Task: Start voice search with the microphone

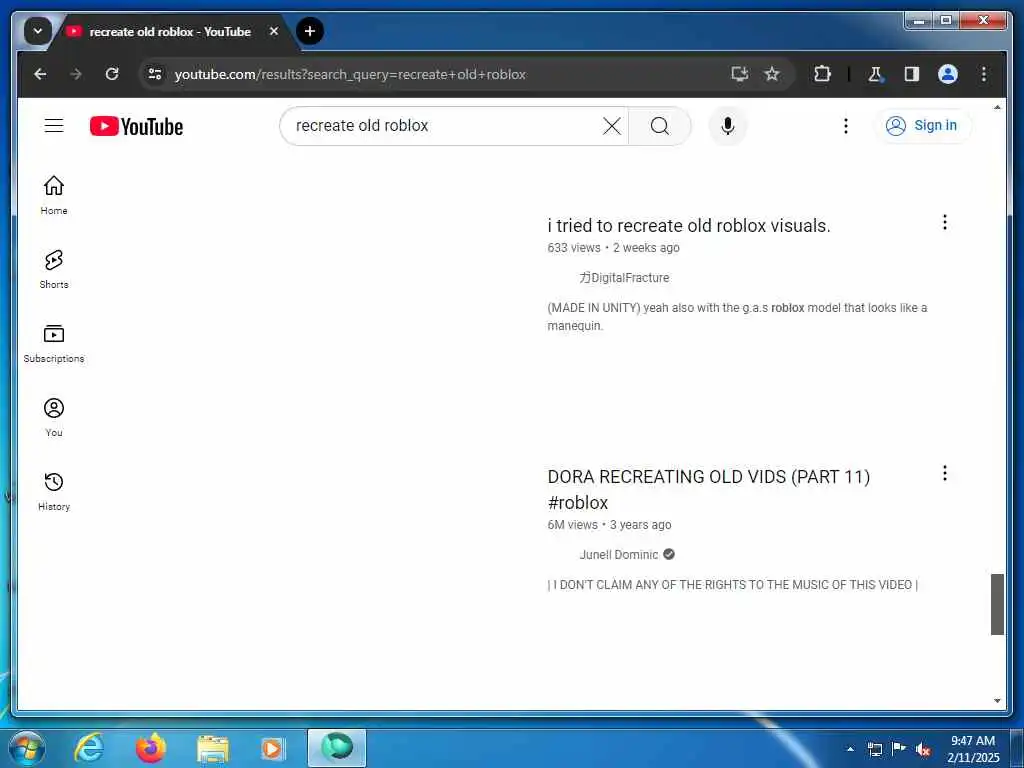Action: pos(728,125)
